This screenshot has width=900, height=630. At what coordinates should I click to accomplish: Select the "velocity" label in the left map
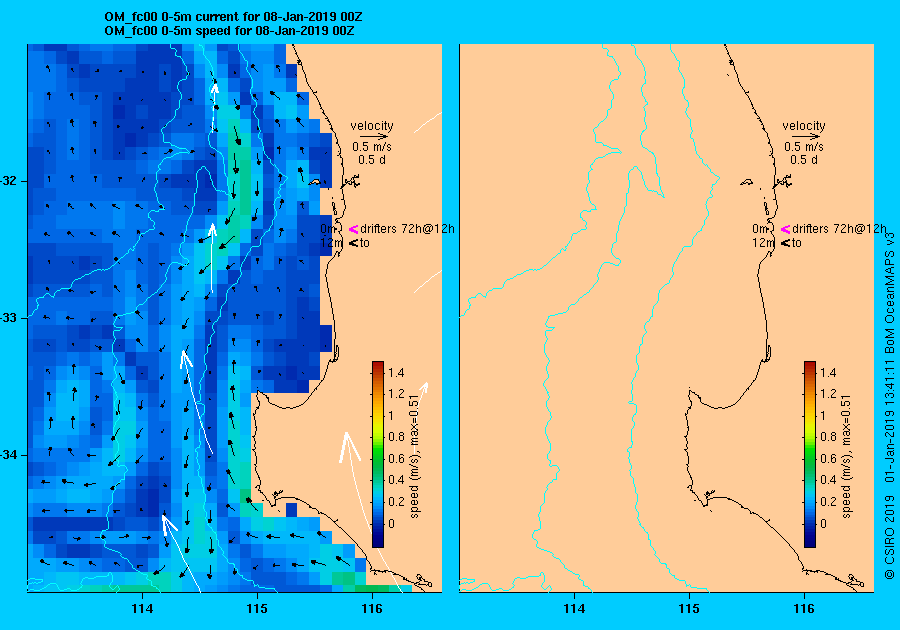[x=372, y=126]
